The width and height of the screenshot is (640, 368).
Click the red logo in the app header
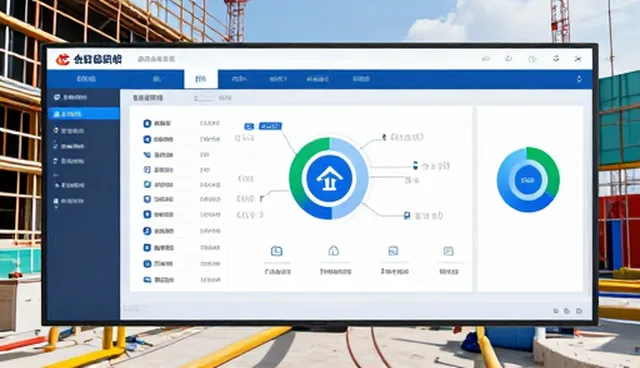pyautogui.click(x=62, y=60)
